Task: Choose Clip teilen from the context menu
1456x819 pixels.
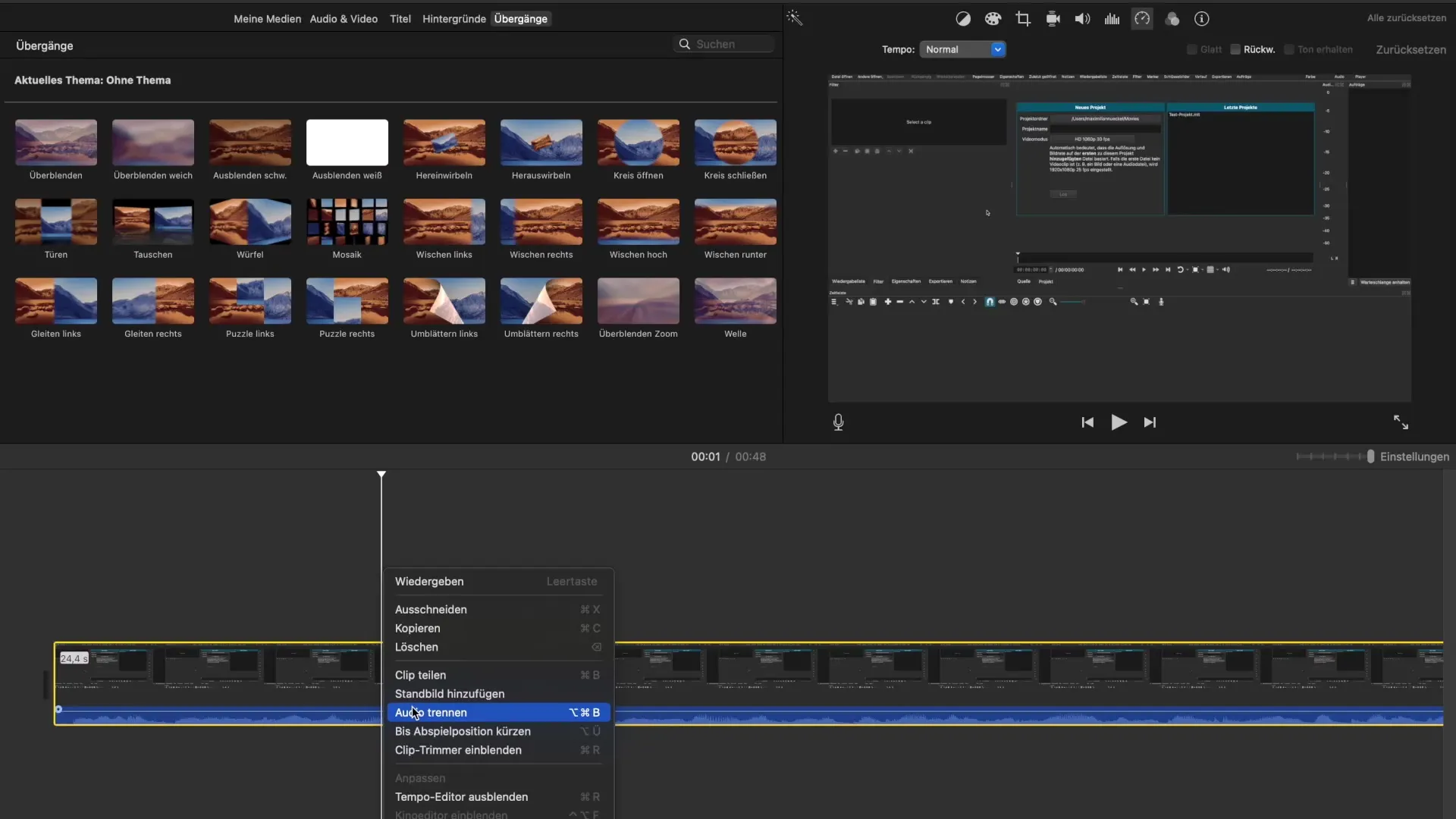Action: (x=498, y=675)
